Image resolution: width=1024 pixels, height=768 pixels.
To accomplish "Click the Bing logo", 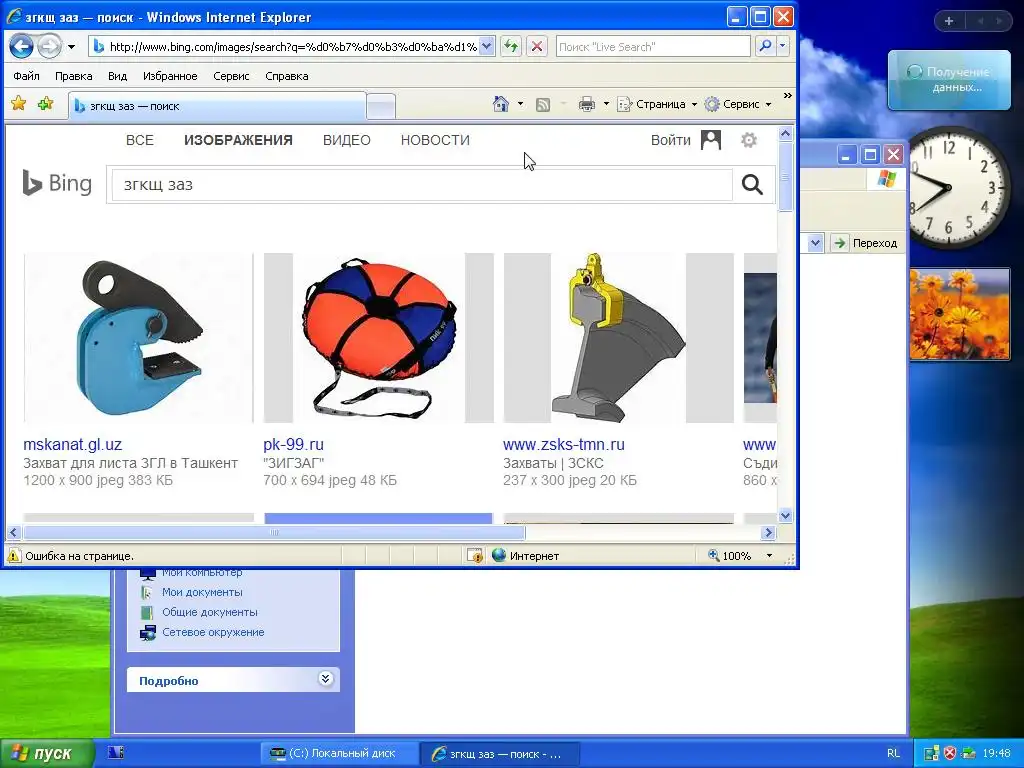I will [57, 184].
